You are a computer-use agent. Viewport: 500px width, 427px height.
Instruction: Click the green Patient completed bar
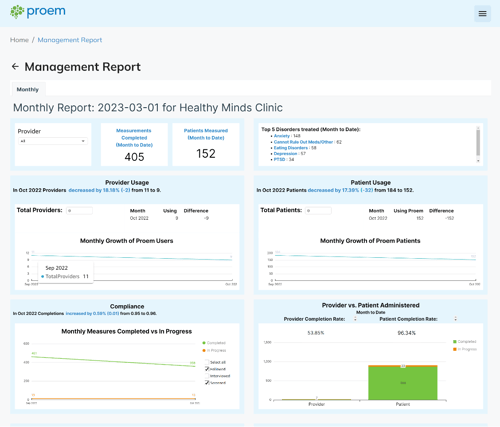[x=403, y=383]
